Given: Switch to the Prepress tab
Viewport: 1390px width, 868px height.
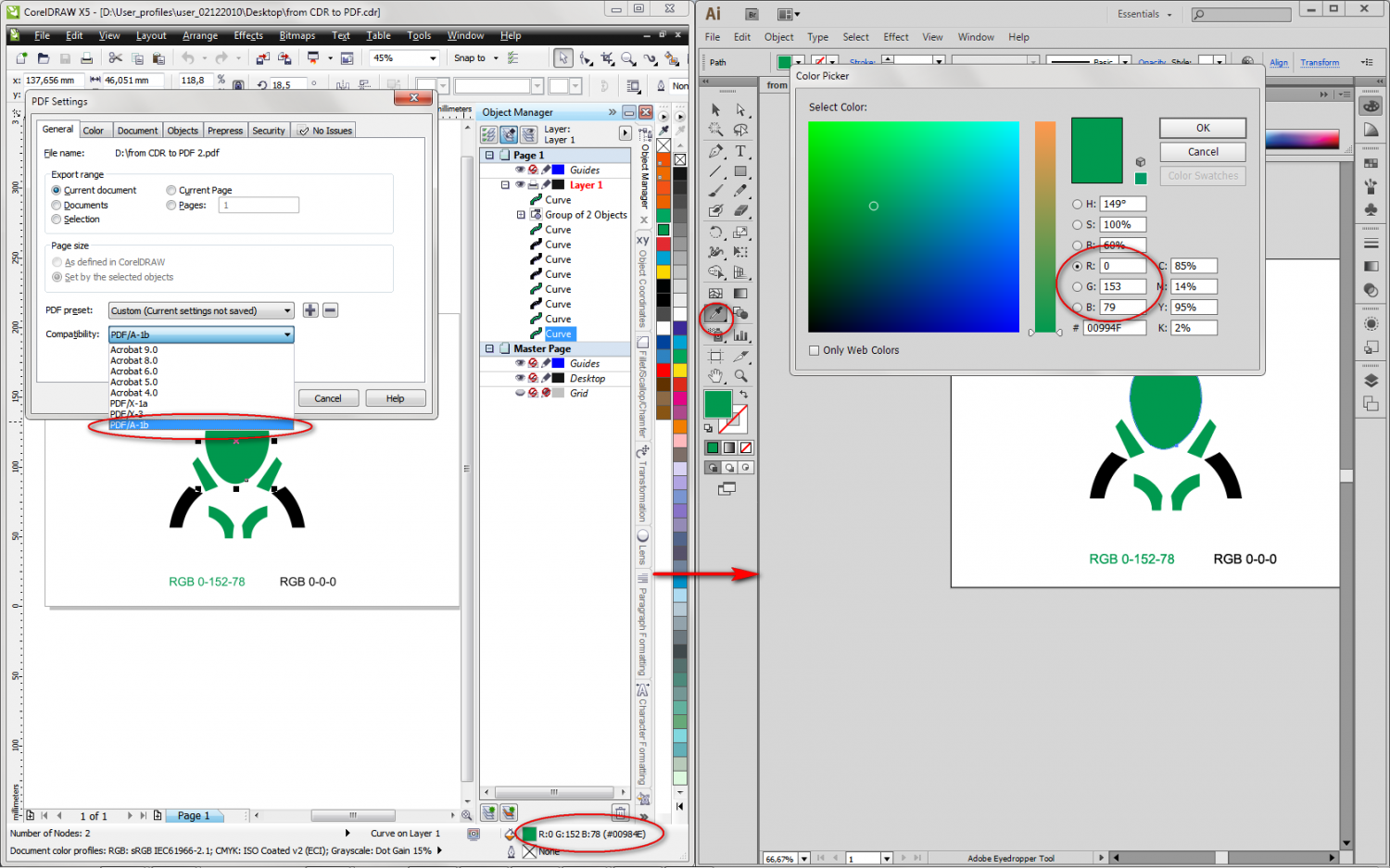Looking at the screenshot, I should 225,131.
